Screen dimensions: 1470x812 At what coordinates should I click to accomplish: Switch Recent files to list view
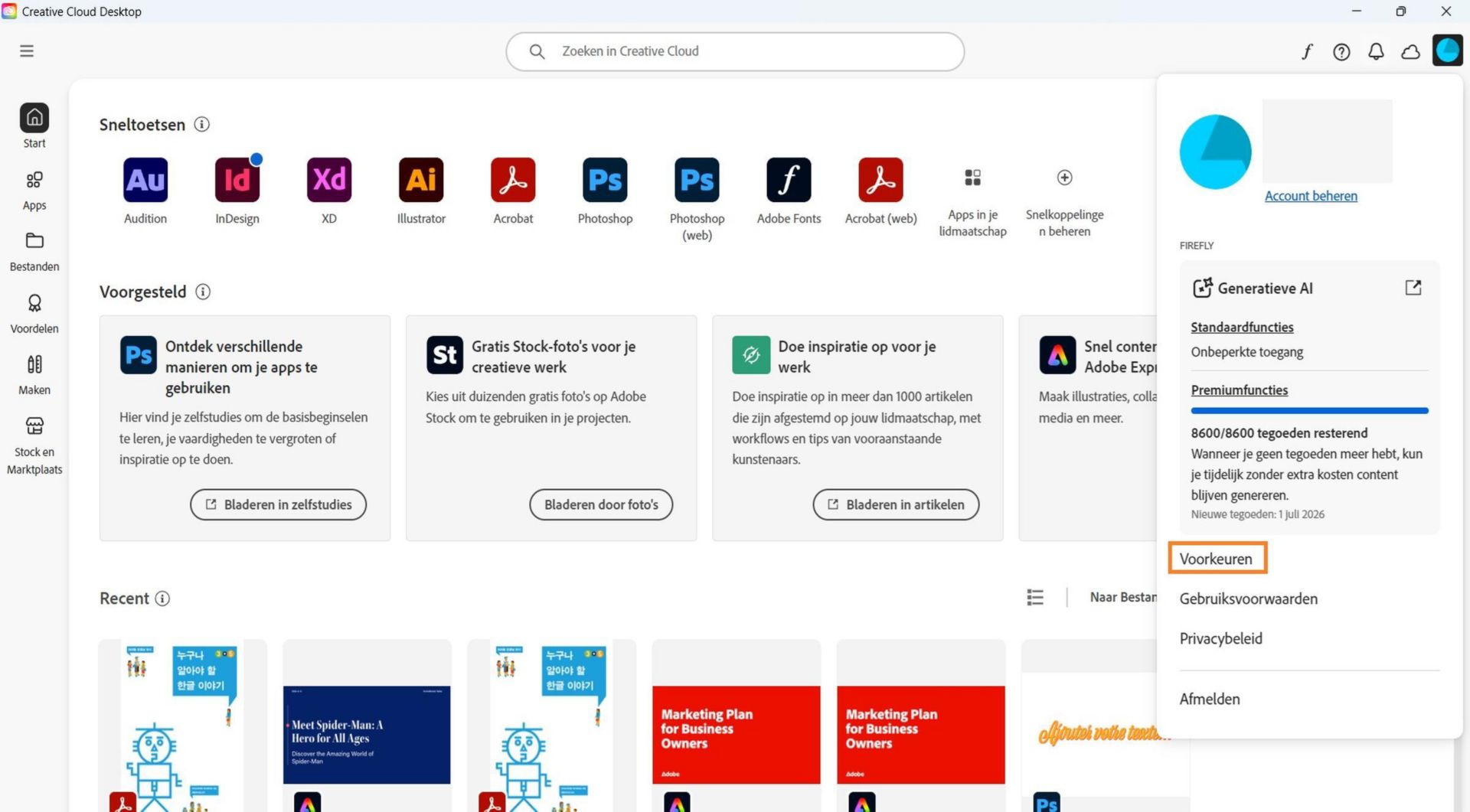click(x=1035, y=598)
